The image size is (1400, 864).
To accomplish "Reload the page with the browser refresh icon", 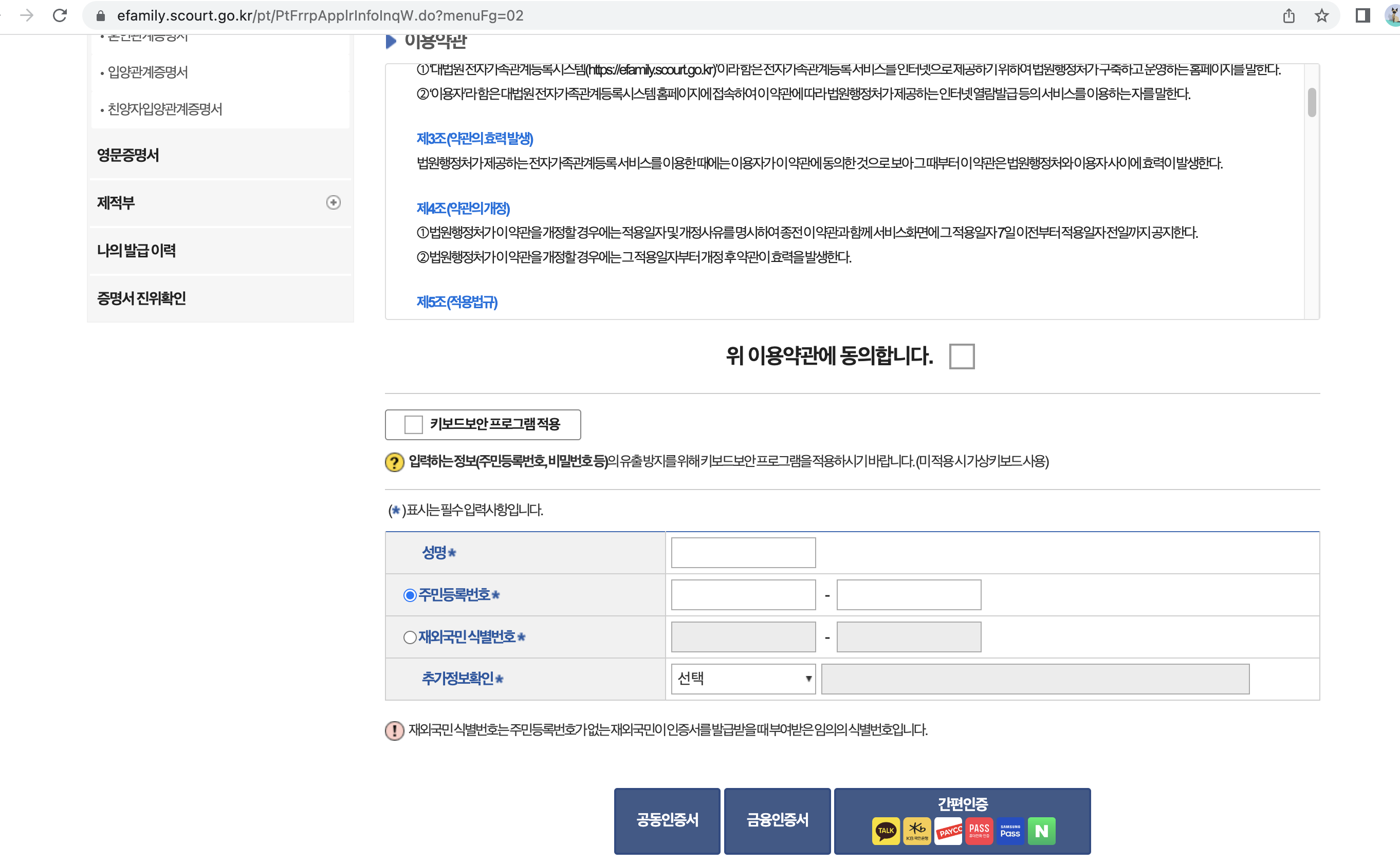I will click(x=60, y=15).
